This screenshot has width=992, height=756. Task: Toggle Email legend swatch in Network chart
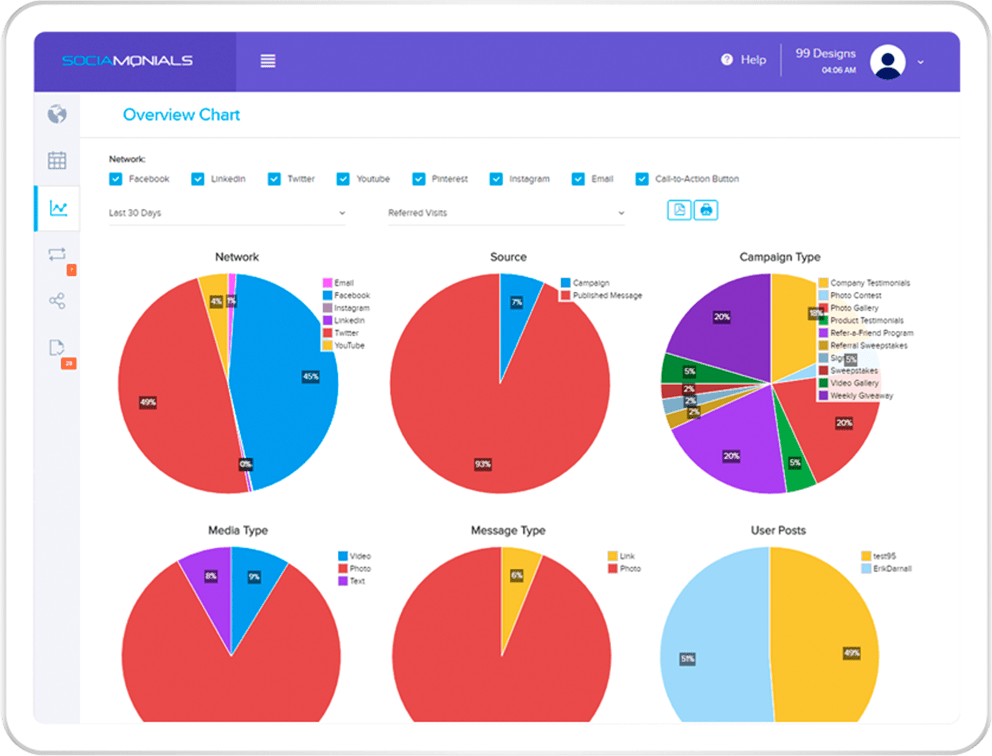[328, 283]
